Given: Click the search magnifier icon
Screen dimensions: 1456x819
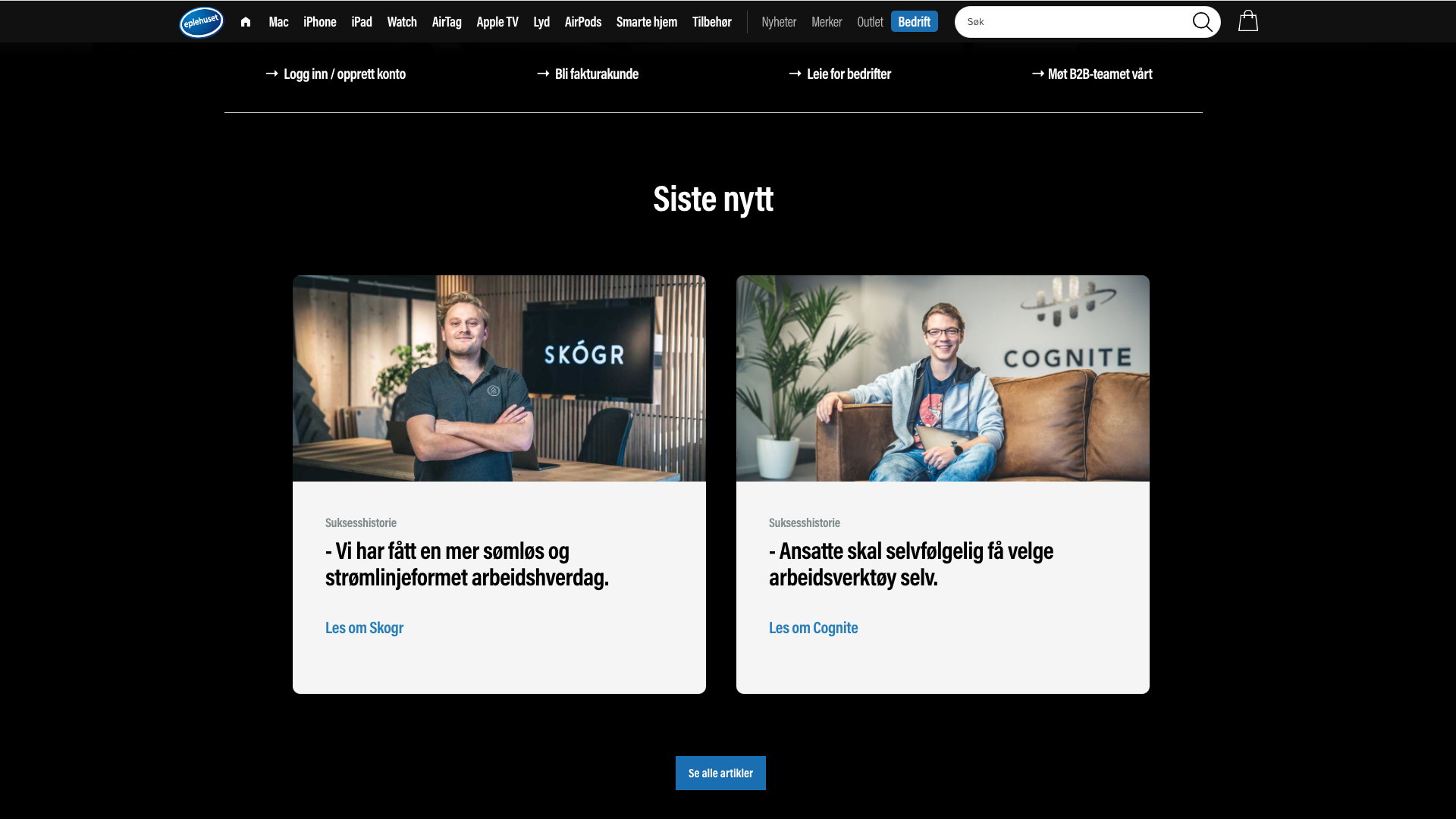Looking at the screenshot, I should pos(1202,22).
